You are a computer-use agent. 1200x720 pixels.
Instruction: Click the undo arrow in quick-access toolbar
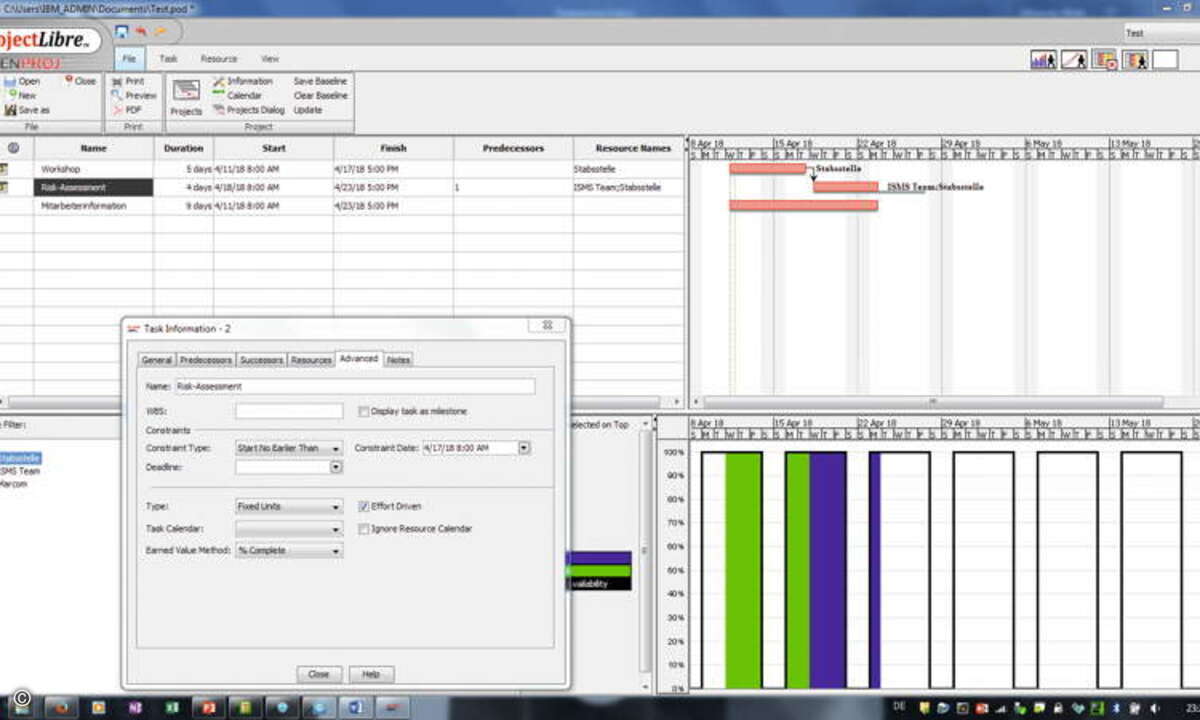[141, 32]
